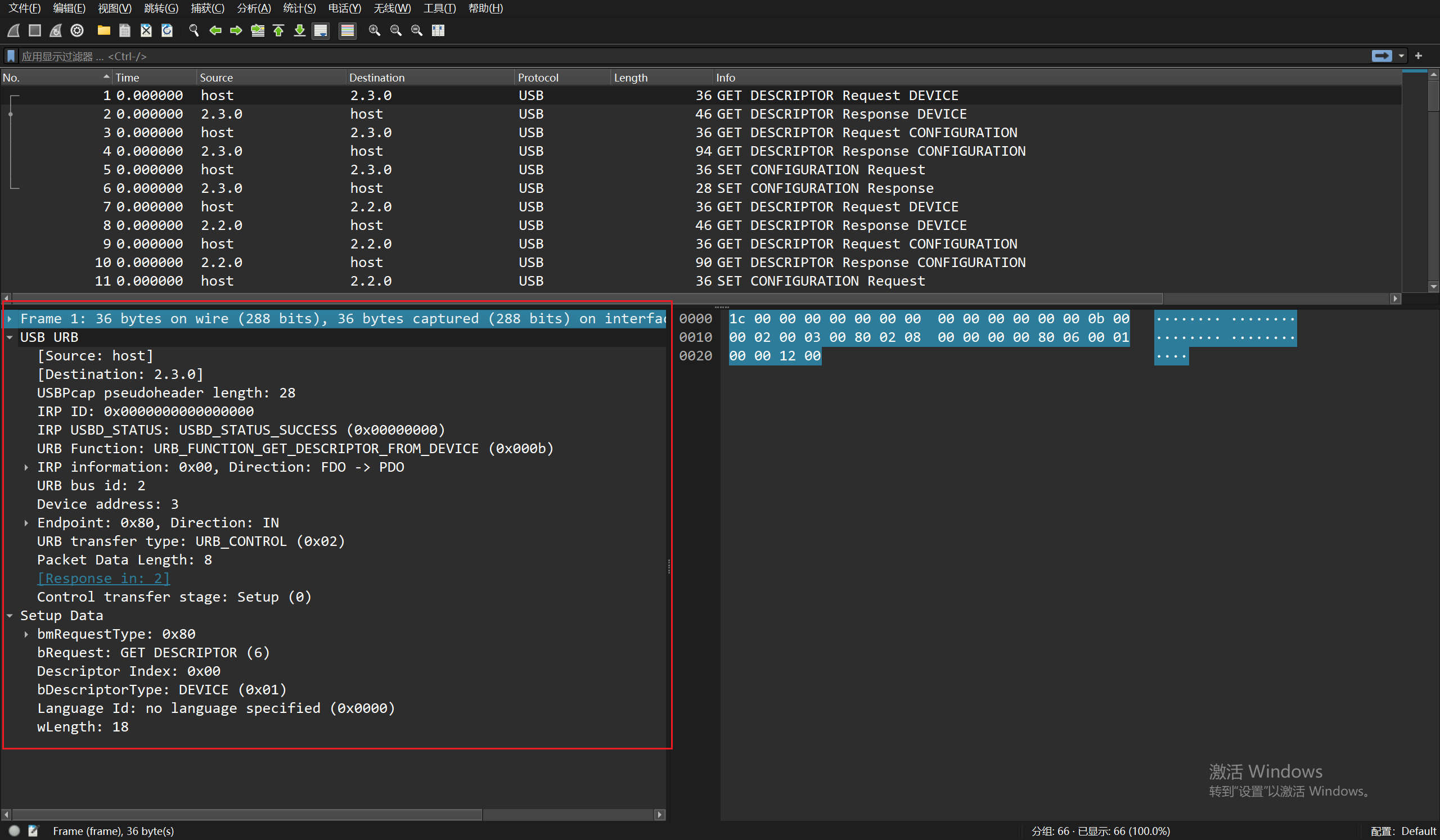Follow the Response in: 2 link
The width and height of the screenshot is (1440, 840).
click(103, 579)
